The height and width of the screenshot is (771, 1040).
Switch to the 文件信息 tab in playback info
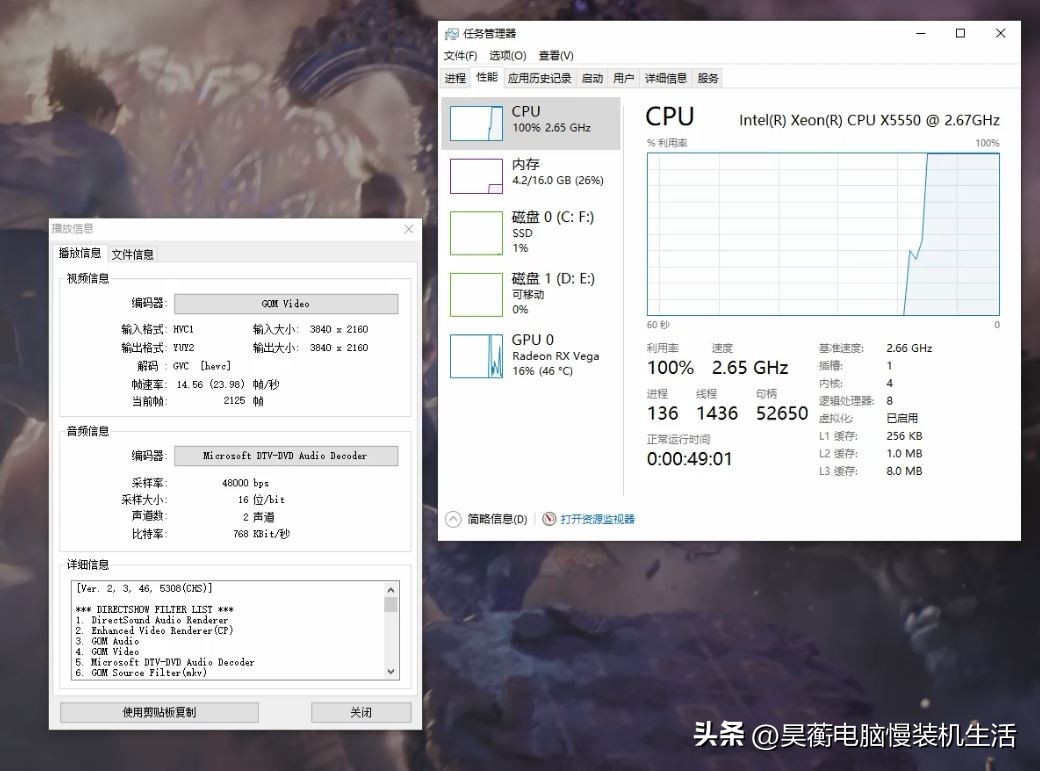coord(131,254)
